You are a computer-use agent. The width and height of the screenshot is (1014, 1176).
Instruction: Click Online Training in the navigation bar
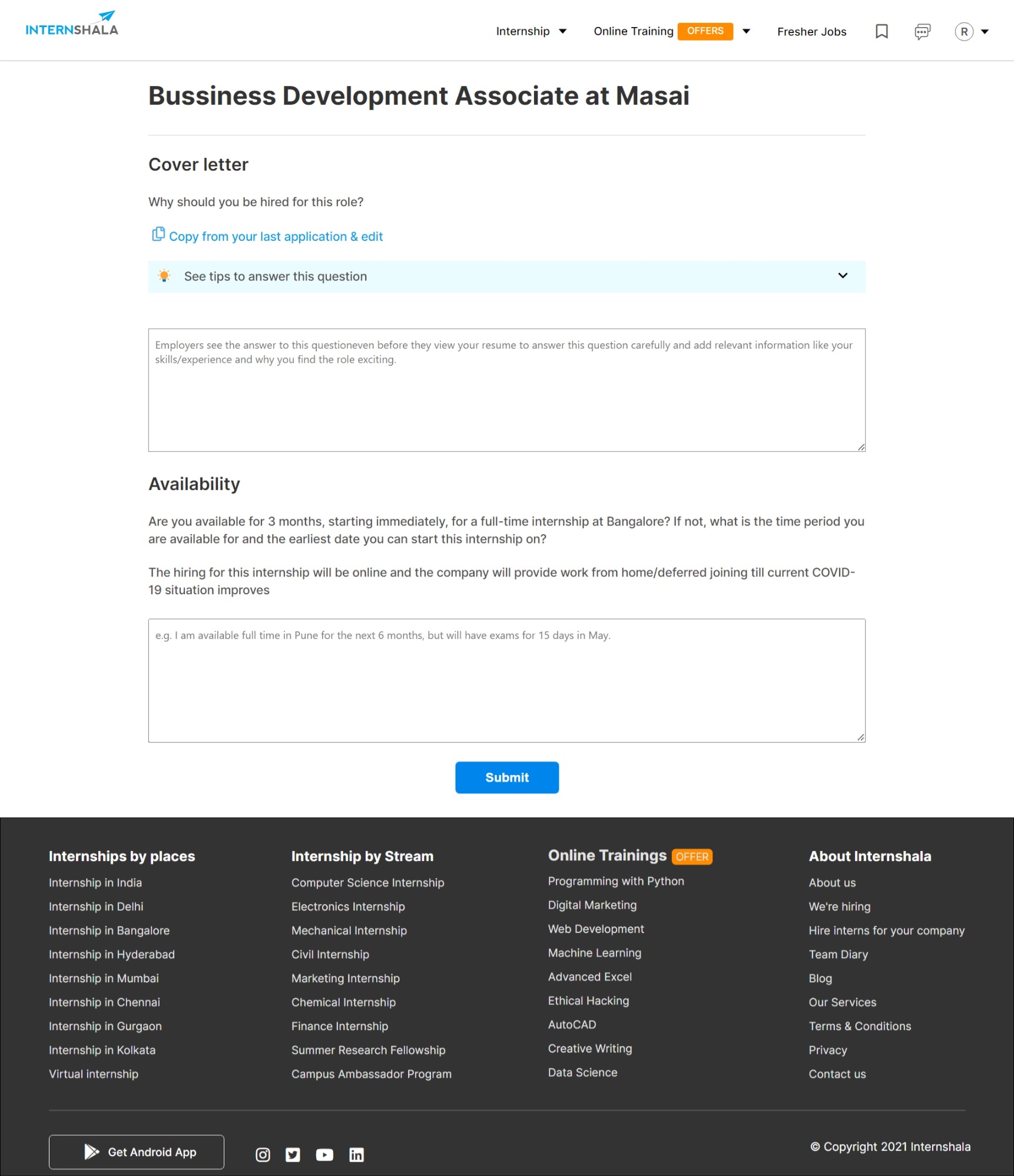(x=633, y=32)
